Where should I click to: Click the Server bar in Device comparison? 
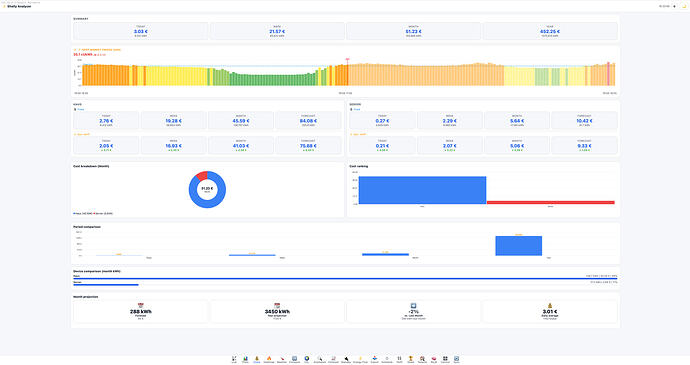point(106,285)
